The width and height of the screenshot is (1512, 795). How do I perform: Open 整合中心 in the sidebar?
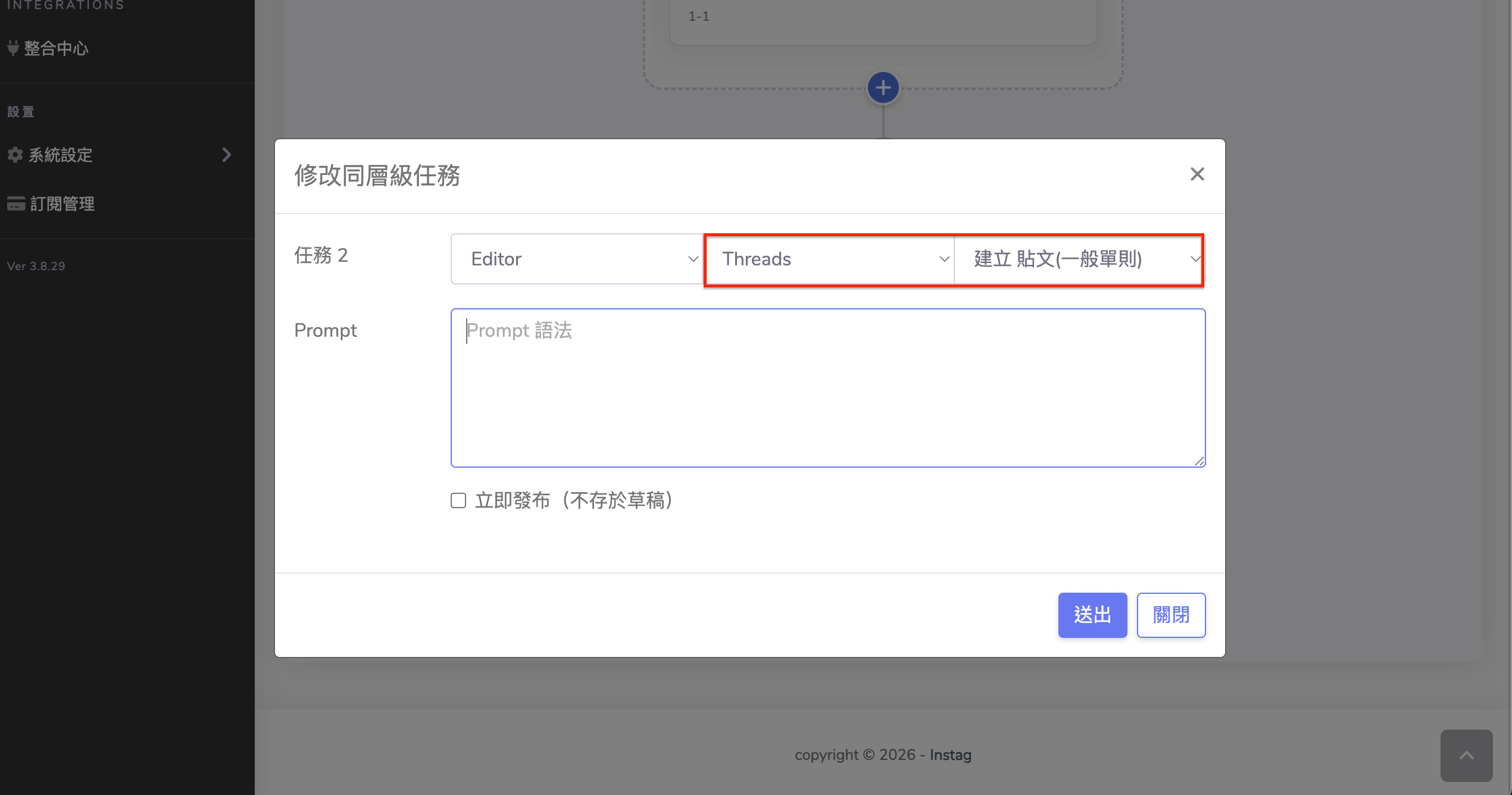pos(56,48)
